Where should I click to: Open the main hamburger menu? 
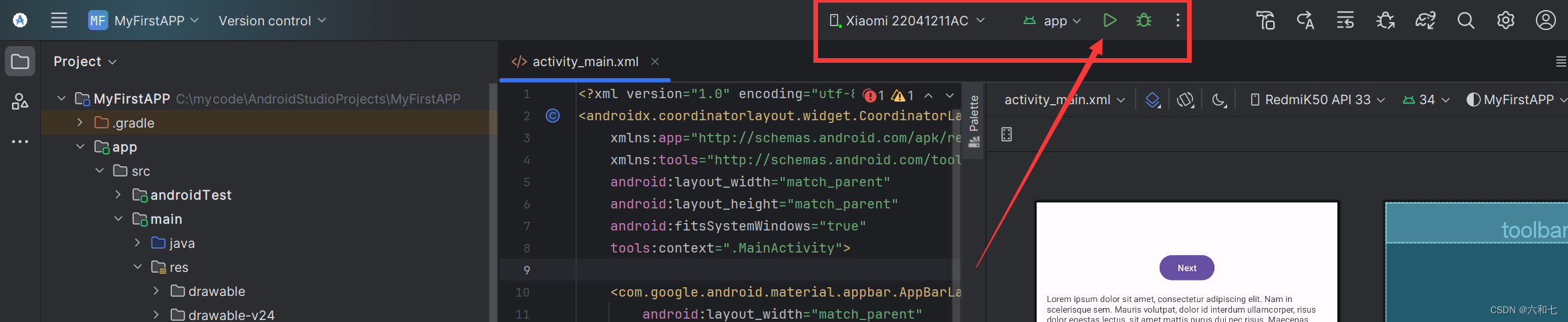click(x=59, y=21)
